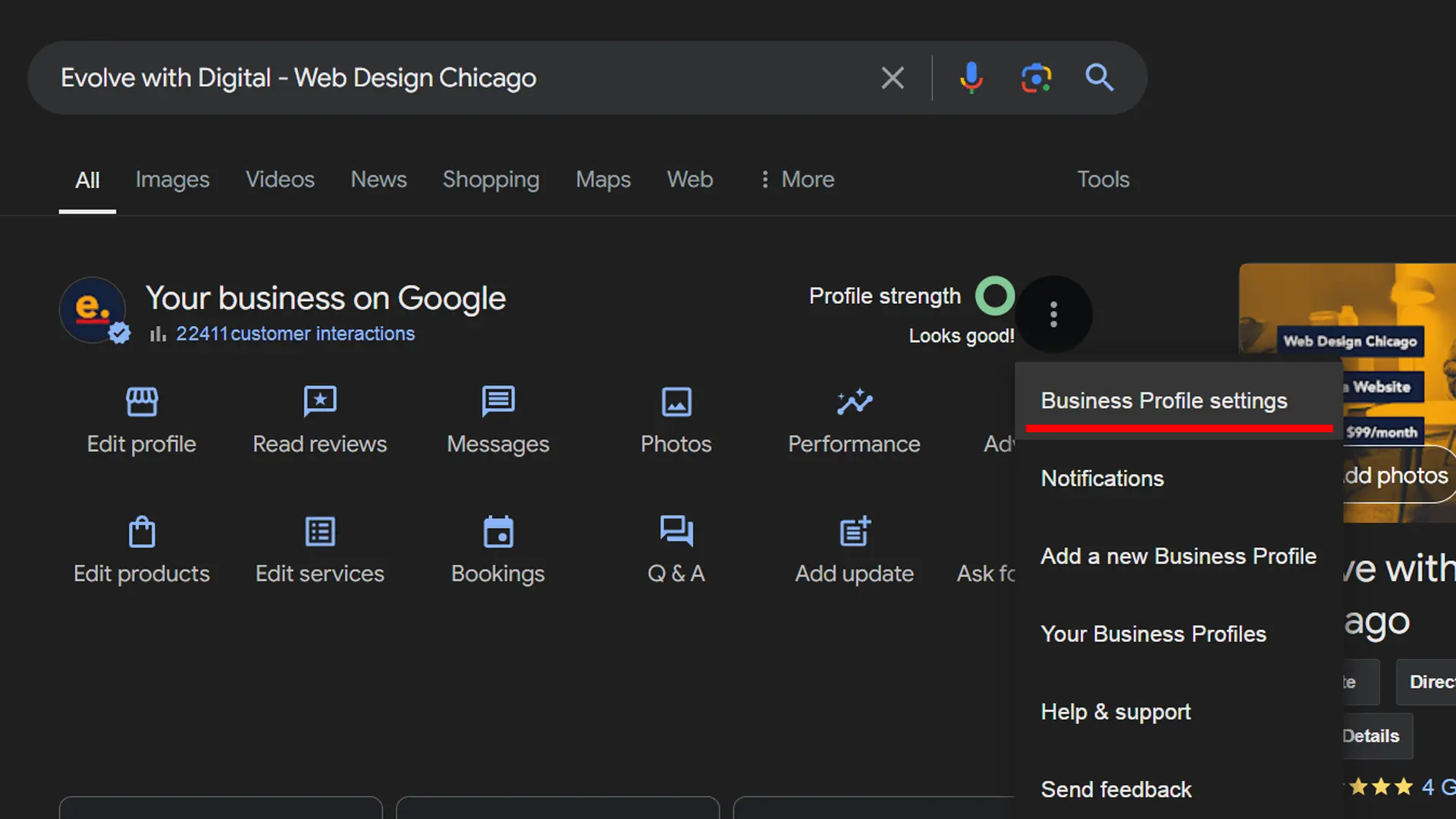This screenshot has height=819, width=1456.
Task: Choose Business Profile settings from the menu
Action: click(x=1179, y=400)
